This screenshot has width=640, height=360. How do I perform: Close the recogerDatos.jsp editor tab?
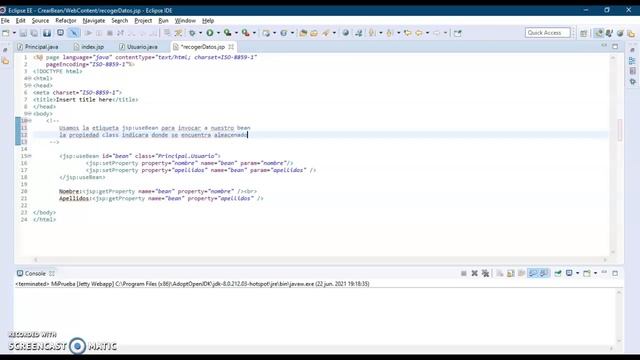click(x=231, y=47)
